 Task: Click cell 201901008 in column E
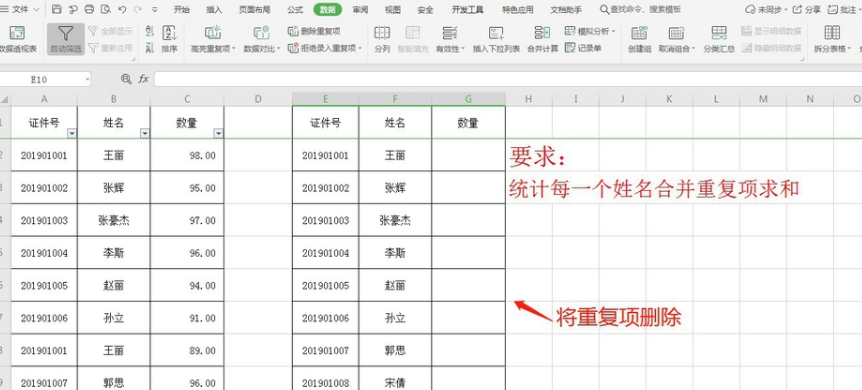point(325,382)
